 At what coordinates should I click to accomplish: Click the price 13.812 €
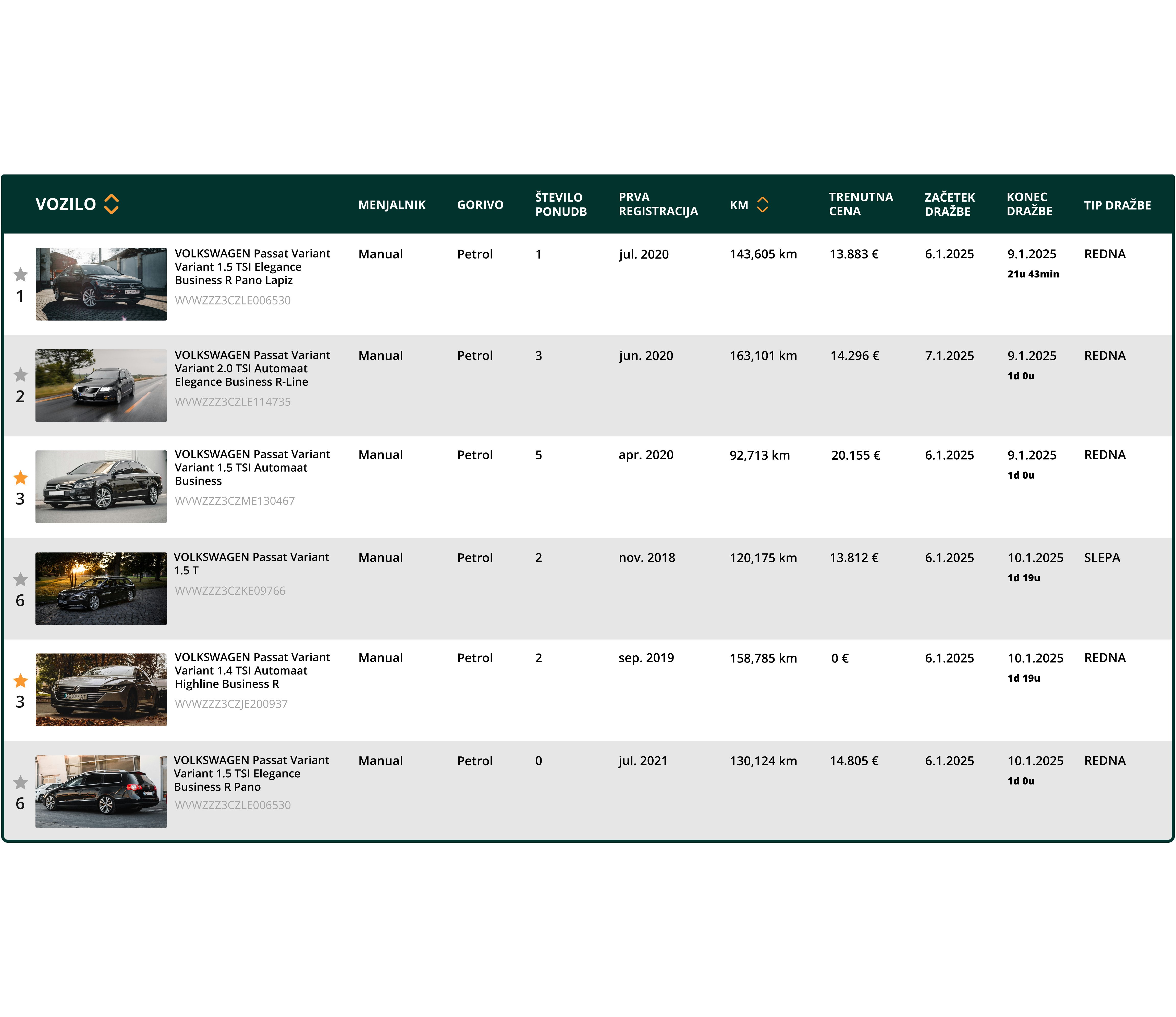(854, 558)
